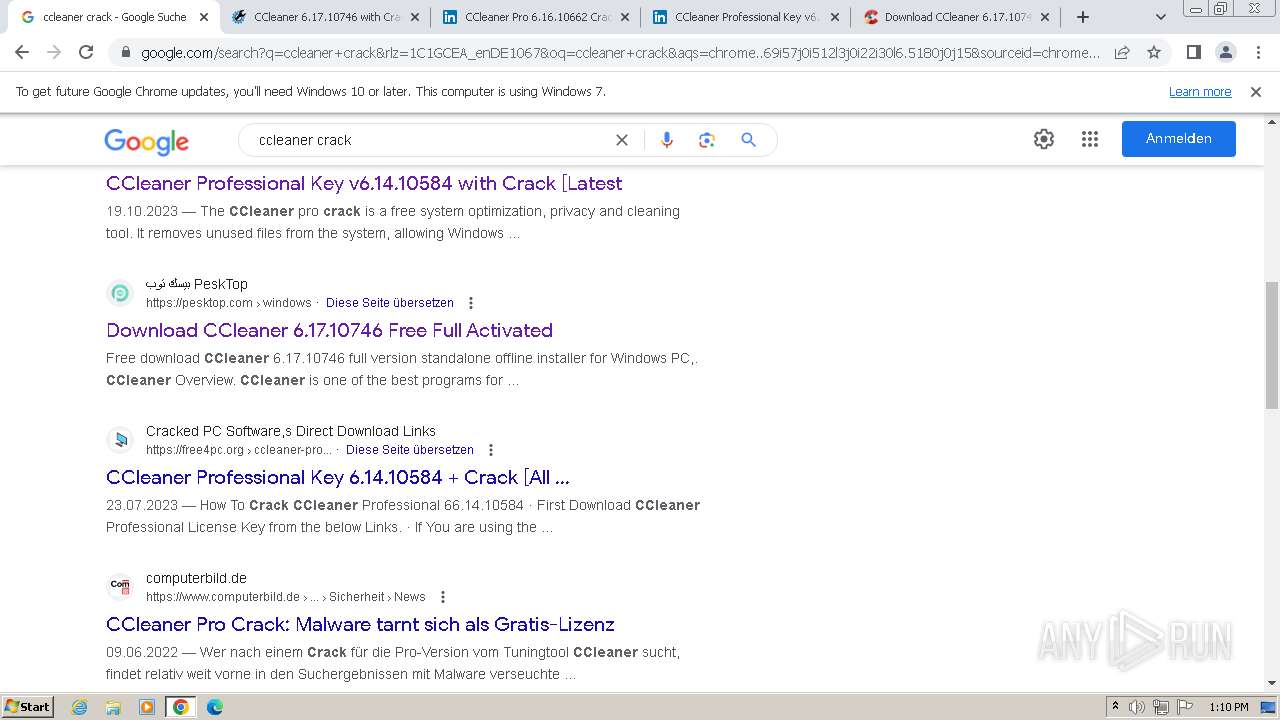Viewport: 1280px width, 720px height.
Task: Open Download CCleaner 6.17.10746 Free Full Activated
Action: pyautogui.click(x=329, y=330)
